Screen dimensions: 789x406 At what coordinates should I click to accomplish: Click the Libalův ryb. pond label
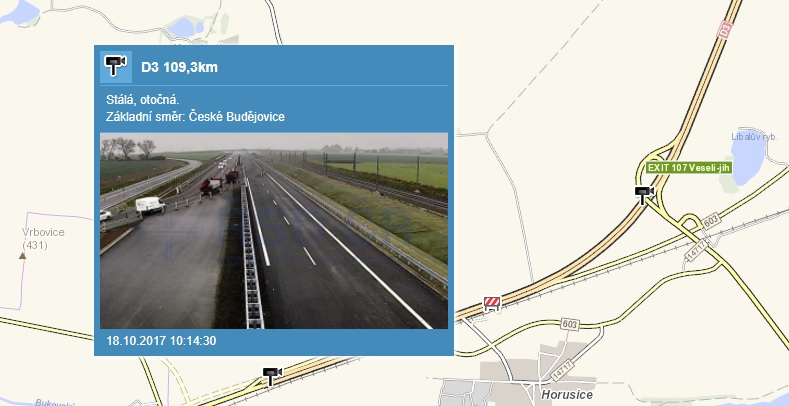(754, 137)
